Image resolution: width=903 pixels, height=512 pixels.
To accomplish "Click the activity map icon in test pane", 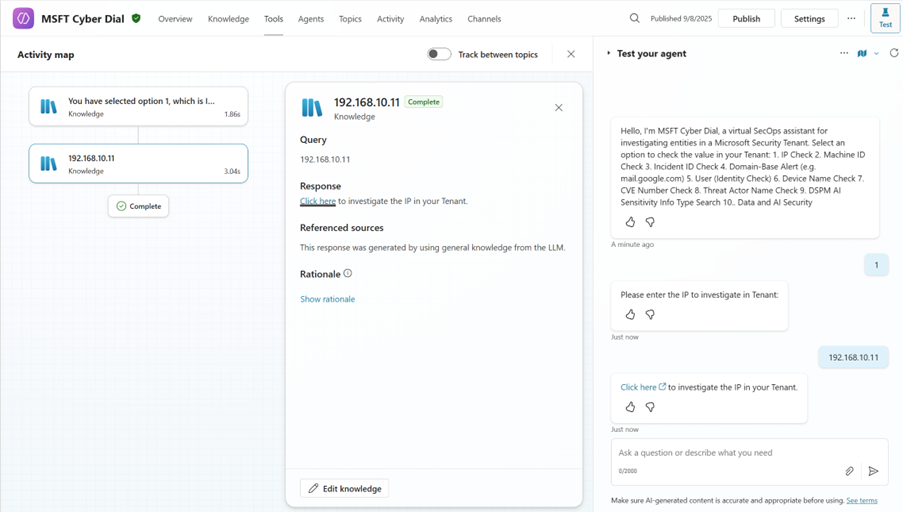I will coord(862,53).
